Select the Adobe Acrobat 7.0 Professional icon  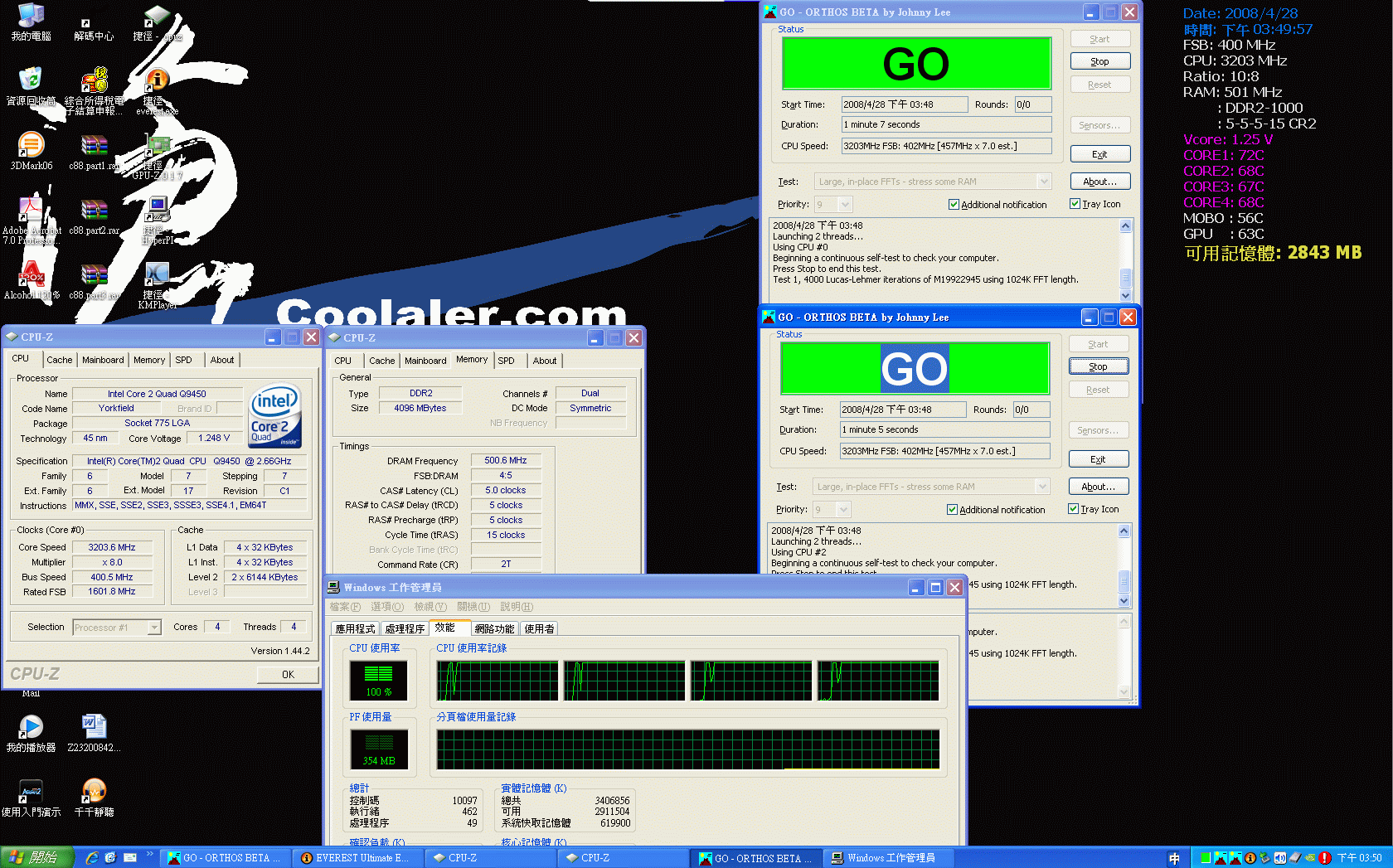(31, 221)
